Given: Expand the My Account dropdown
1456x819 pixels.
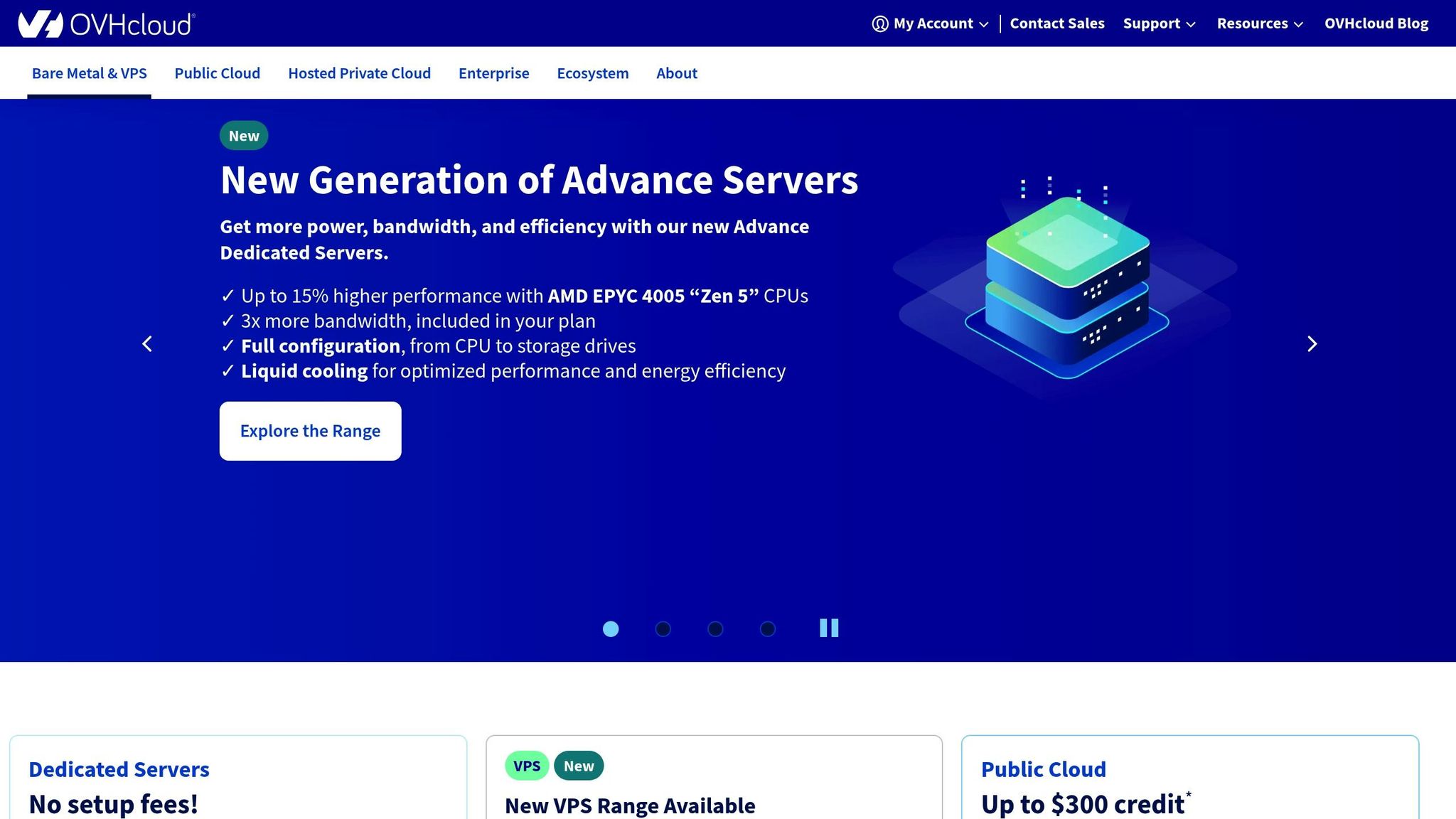Looking at the screenshot, I should [x=933, y=23].
